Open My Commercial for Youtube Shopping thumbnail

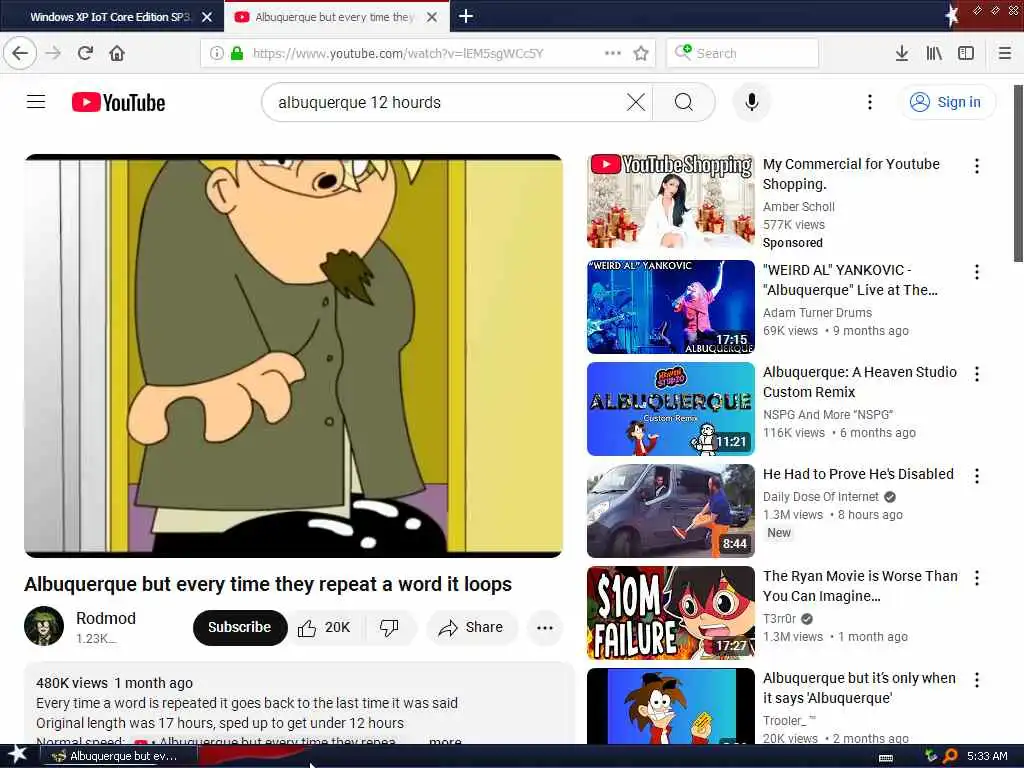(671, 200)
